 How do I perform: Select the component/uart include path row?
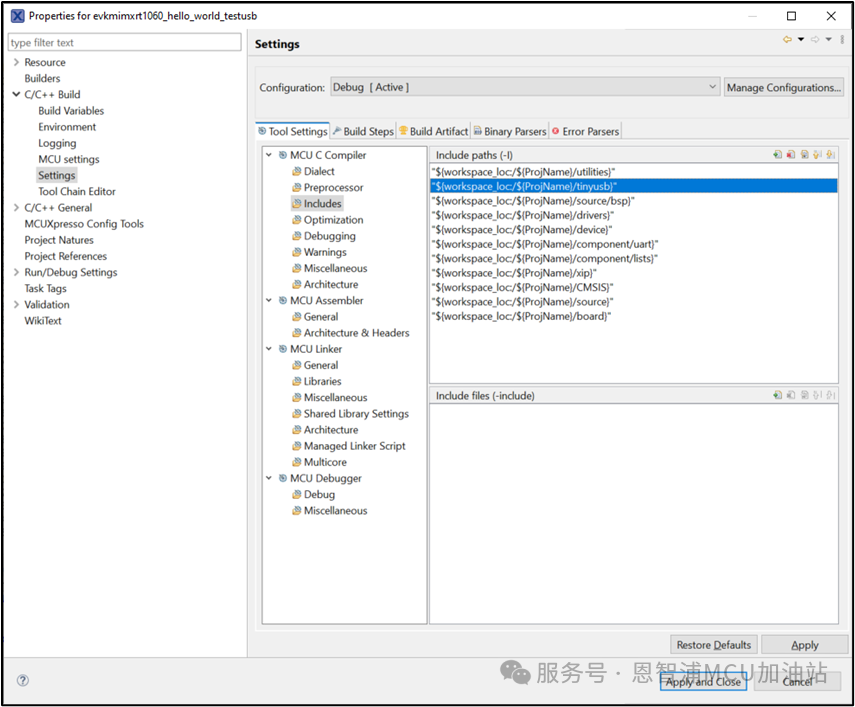(x=634, y=244)
